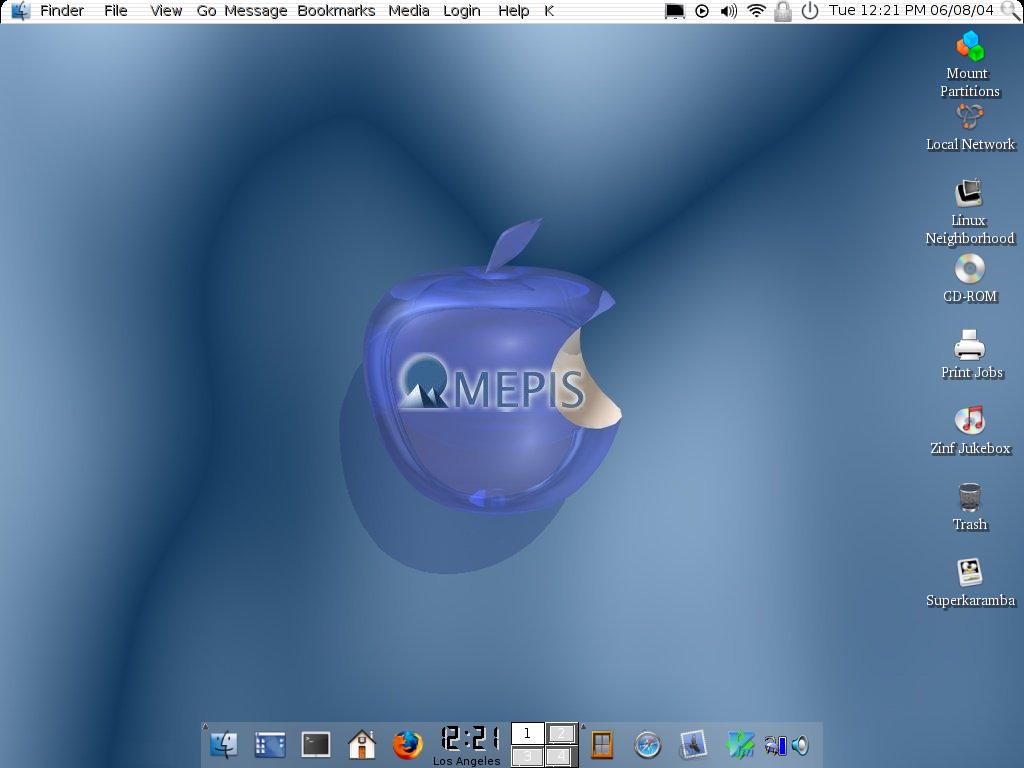
Task: Click the display monitor icon in menu bar
Action: click(675, 11)
